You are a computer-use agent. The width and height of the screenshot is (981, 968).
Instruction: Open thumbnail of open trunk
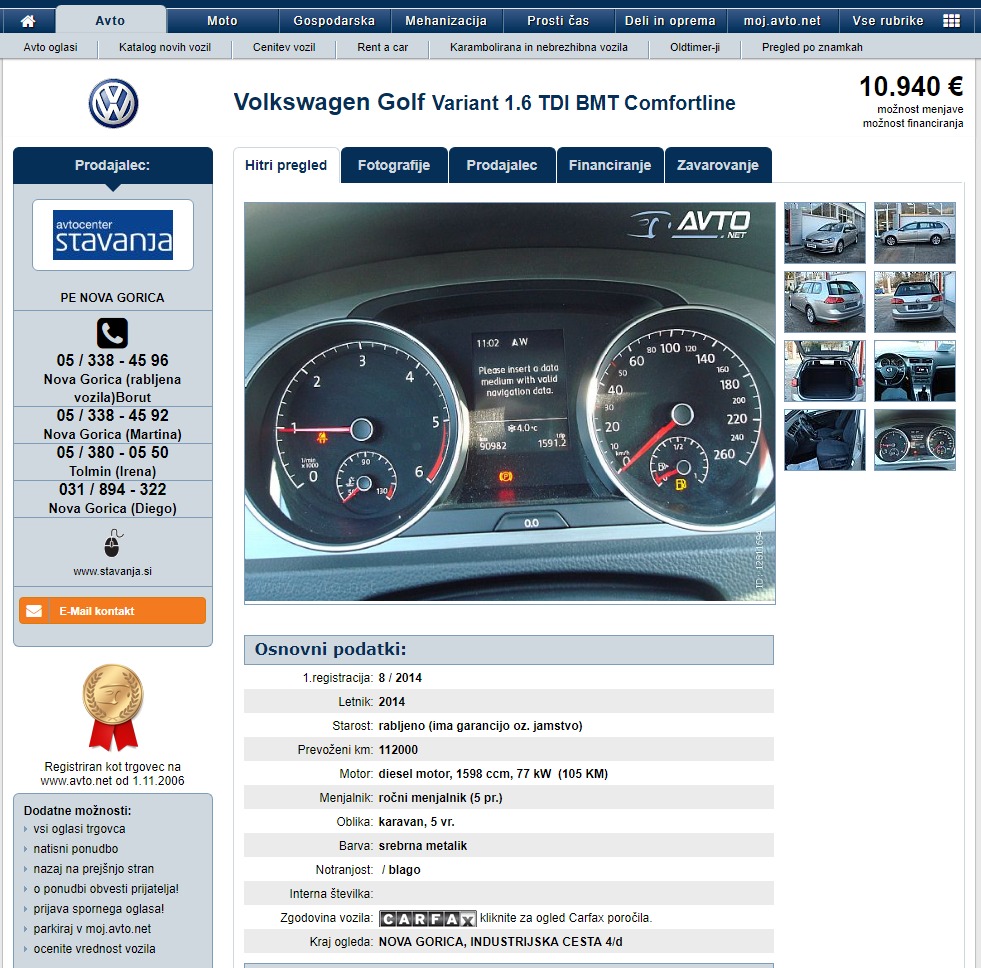[825, 371]
